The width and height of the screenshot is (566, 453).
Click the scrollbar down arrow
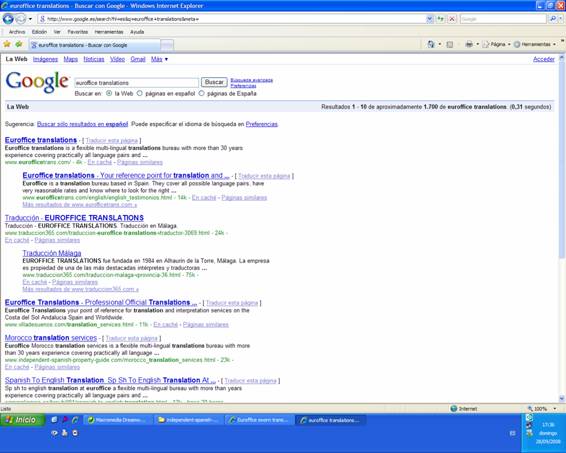point(561,398)
